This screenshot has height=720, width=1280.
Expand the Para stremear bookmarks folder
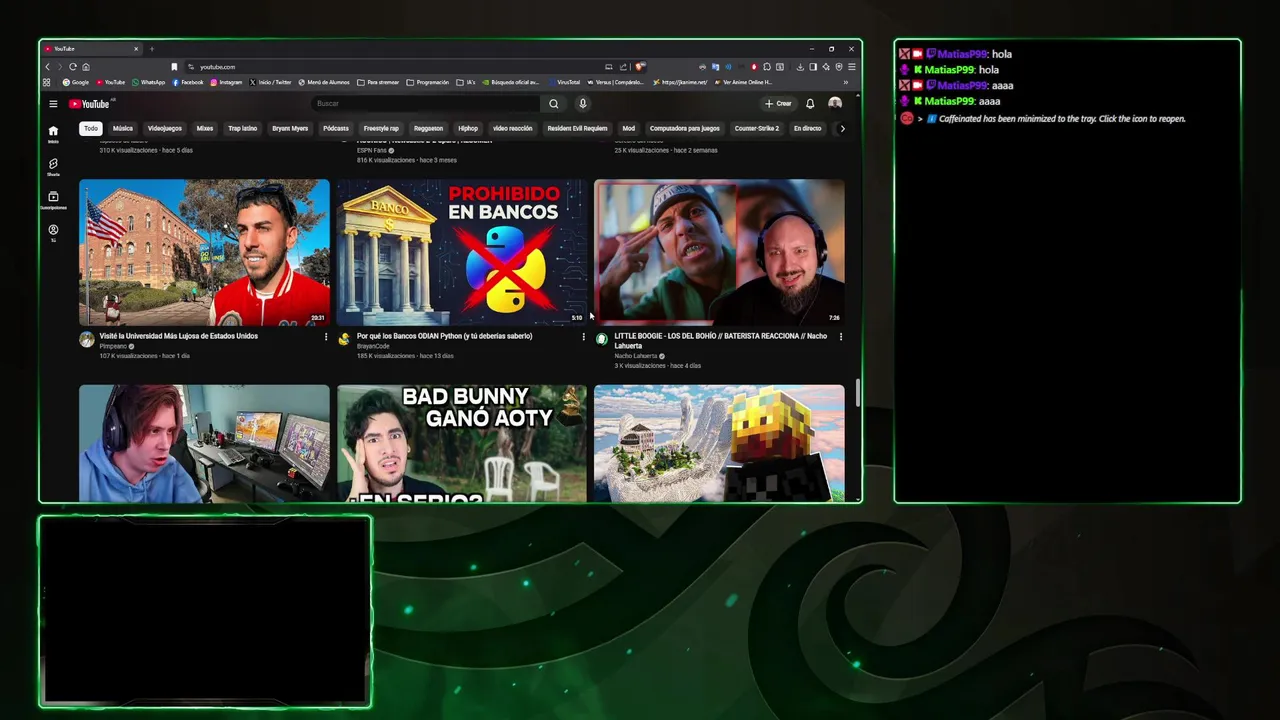click(378, 82)
